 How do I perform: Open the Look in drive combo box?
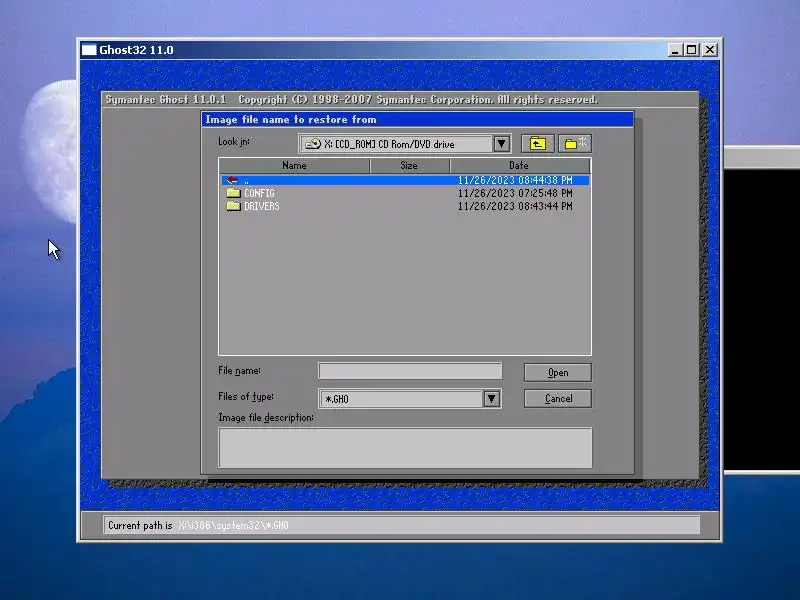pos(405,144)
